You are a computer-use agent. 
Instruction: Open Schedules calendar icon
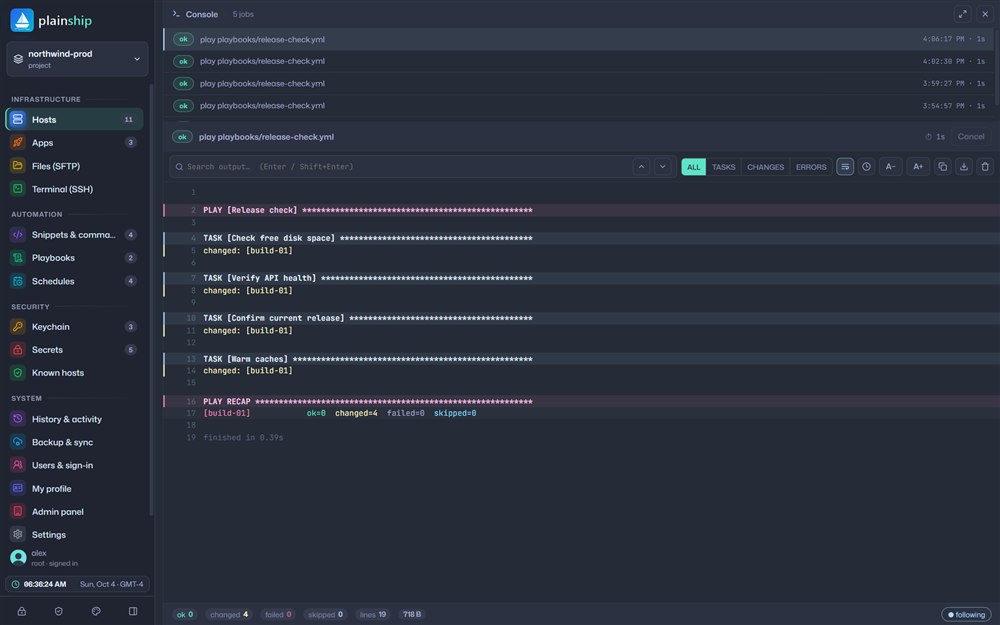18,281
